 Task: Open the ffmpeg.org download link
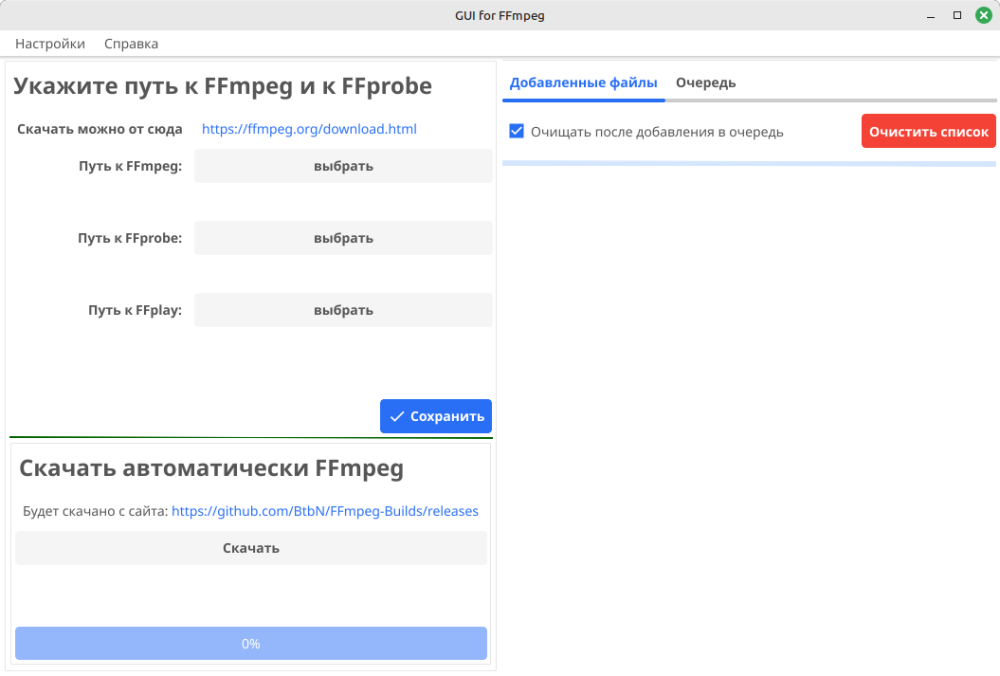pyautogui.click(x=309, y=129)
